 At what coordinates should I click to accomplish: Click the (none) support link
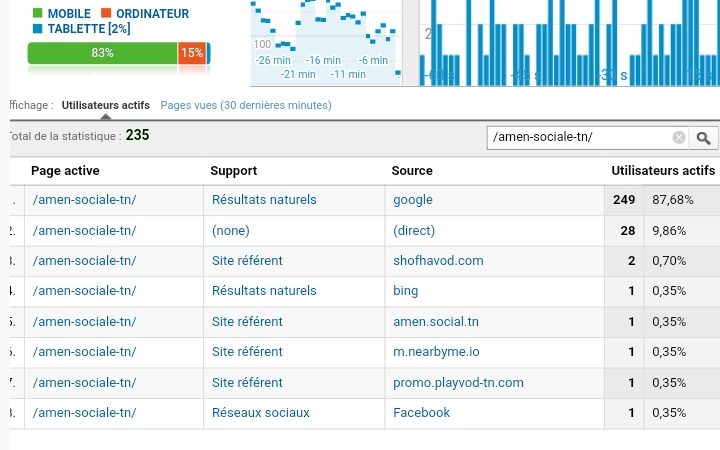tap(231, 231)
